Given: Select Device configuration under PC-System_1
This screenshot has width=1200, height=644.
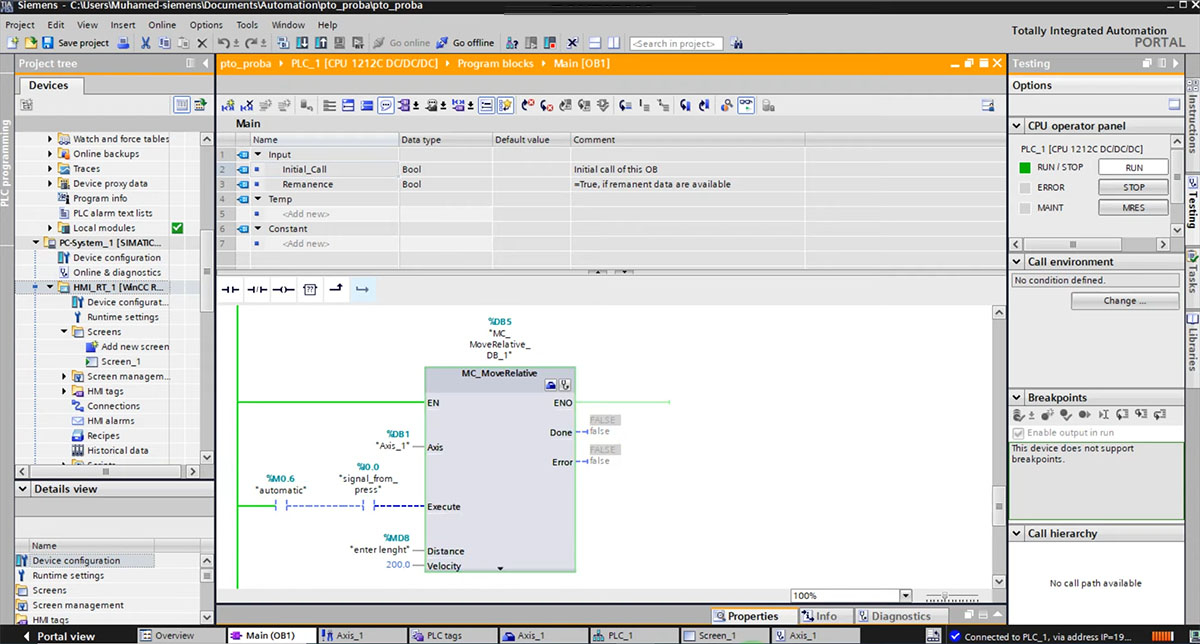Looking at the screenshot, I should click(x=116, y=258).
